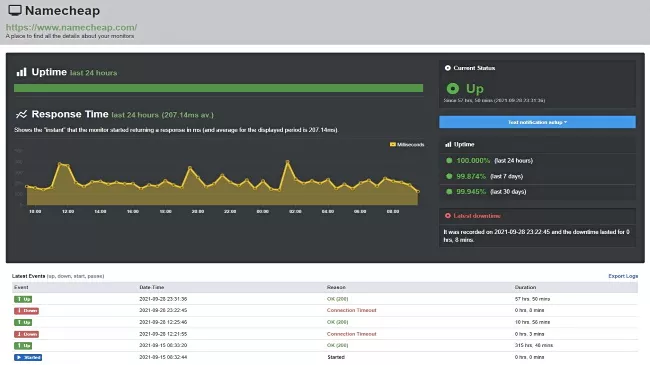The height and width of the screenshot is (365, 650).
Task: Open the Test notification setup dropdown
Action: [x=537, y=122]
